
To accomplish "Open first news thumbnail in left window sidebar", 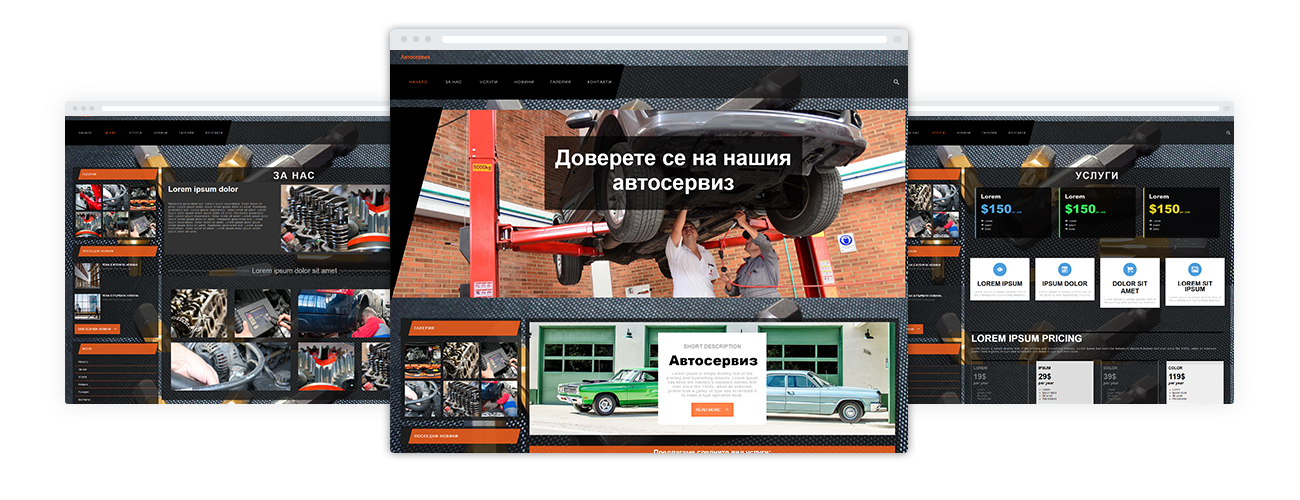I will pyautogui.click(x=87, y=275).
